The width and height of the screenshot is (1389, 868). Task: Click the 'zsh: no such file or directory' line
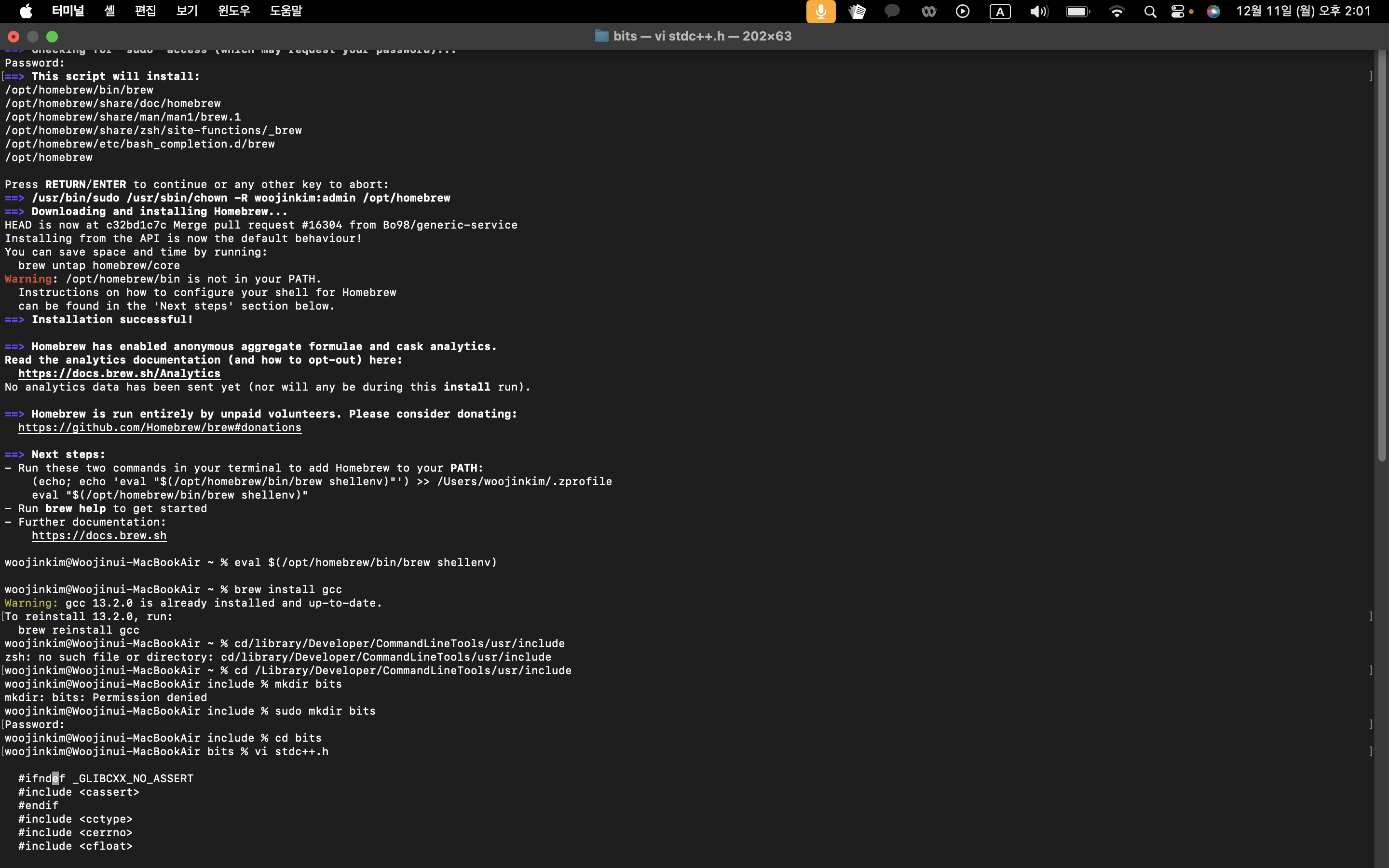click(278, 657)
